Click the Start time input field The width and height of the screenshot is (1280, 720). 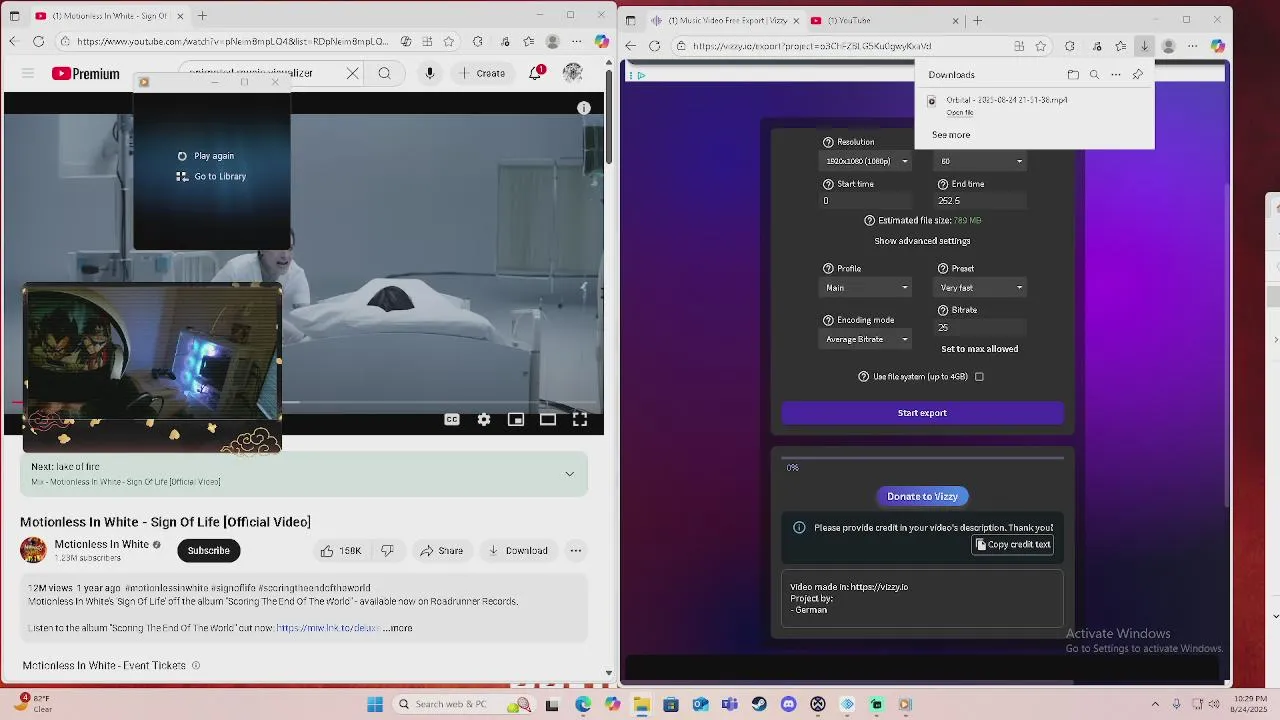coord(866,201)
